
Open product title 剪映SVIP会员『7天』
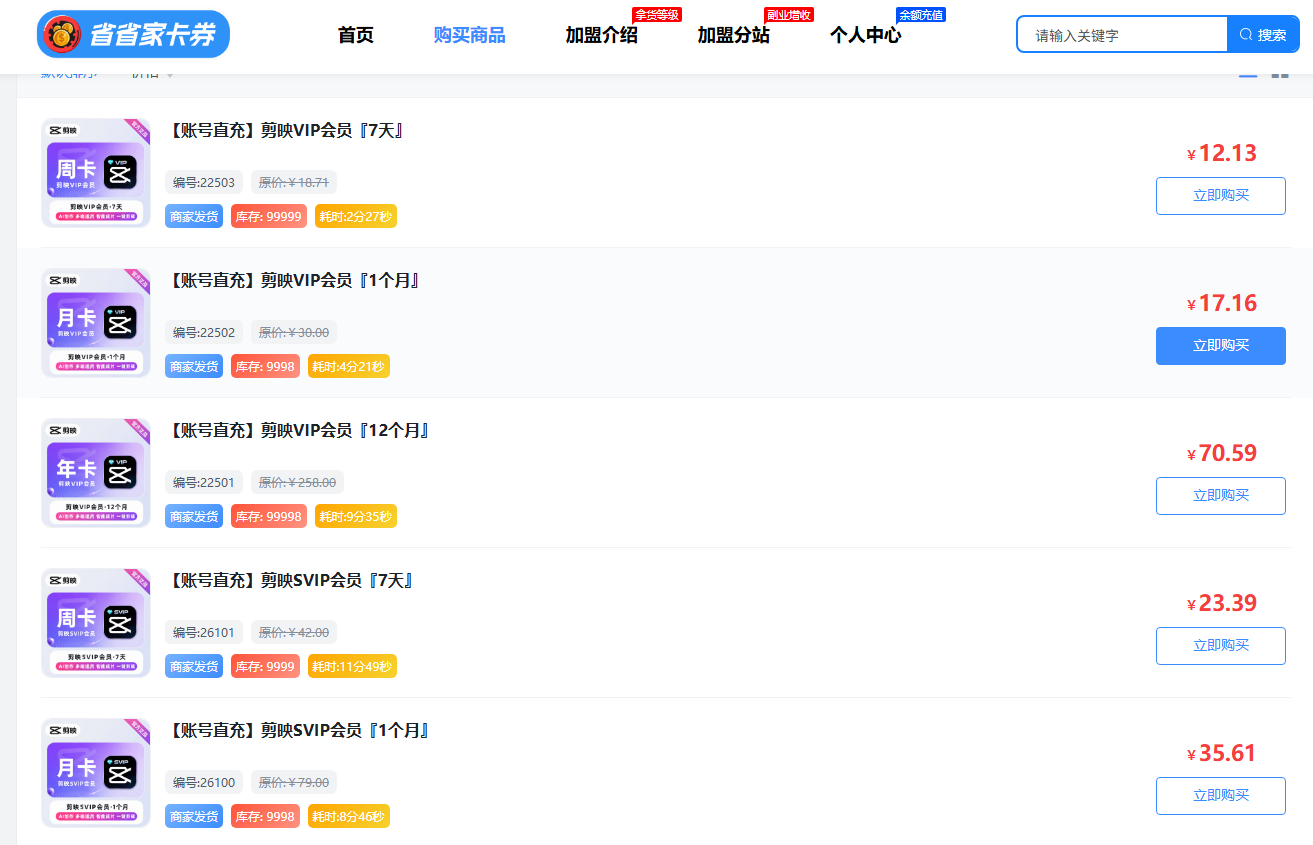tap(289, 581)
